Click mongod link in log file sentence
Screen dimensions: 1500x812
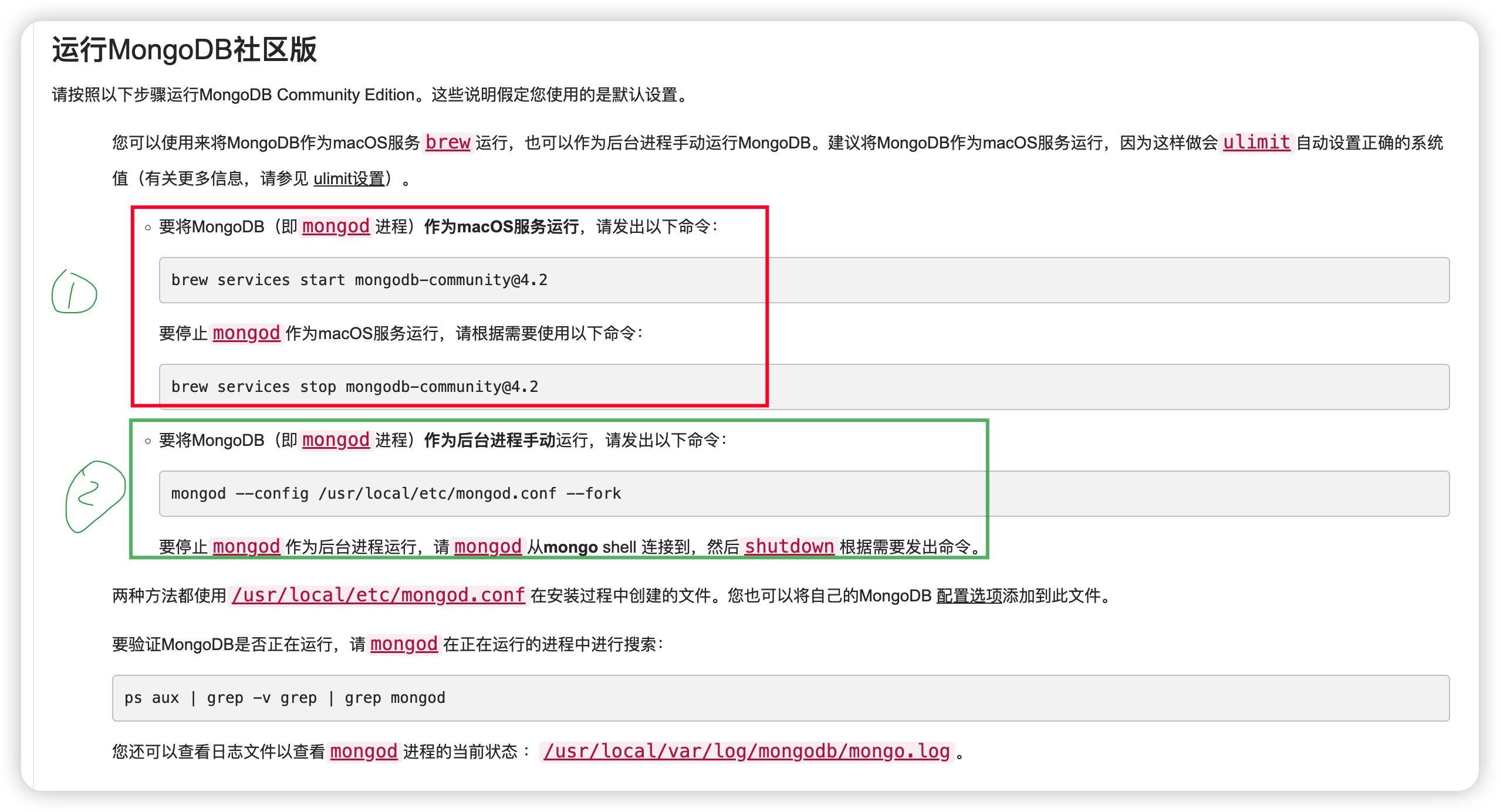(x=364, y=752)
